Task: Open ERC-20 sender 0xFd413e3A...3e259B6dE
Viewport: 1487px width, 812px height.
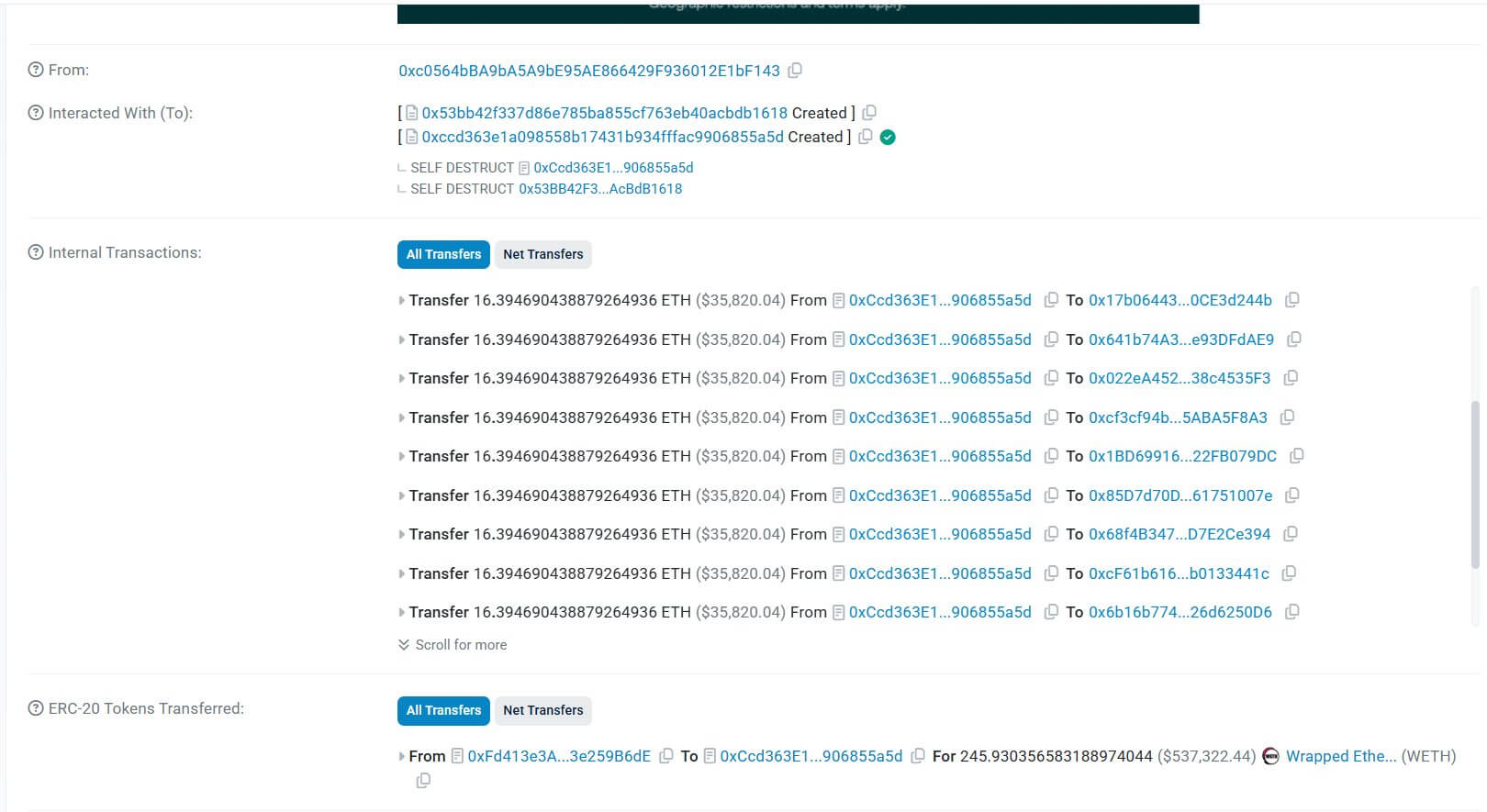Action: coord(559,756)
